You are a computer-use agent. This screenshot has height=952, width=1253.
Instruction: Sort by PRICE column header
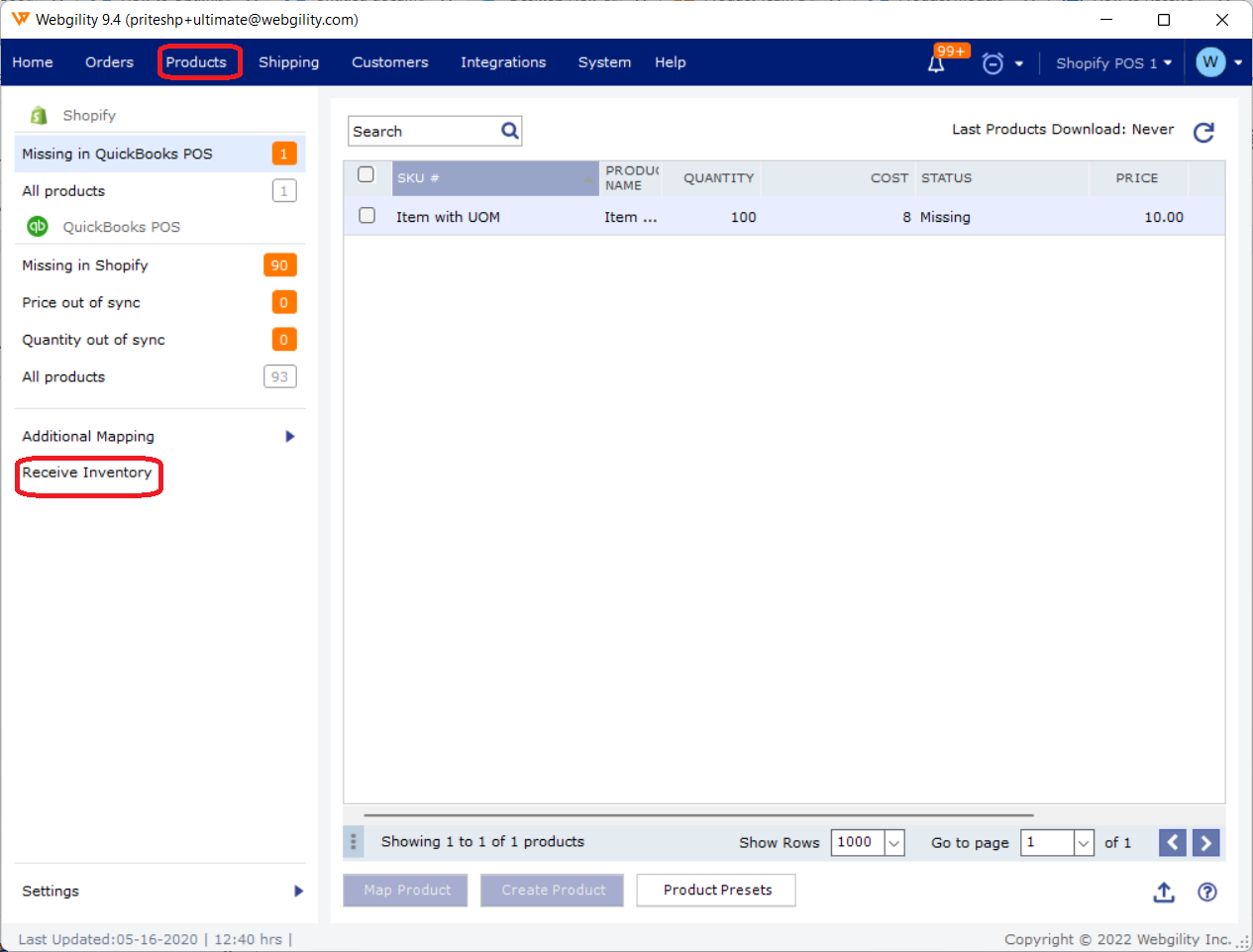tap(1137, 178)
